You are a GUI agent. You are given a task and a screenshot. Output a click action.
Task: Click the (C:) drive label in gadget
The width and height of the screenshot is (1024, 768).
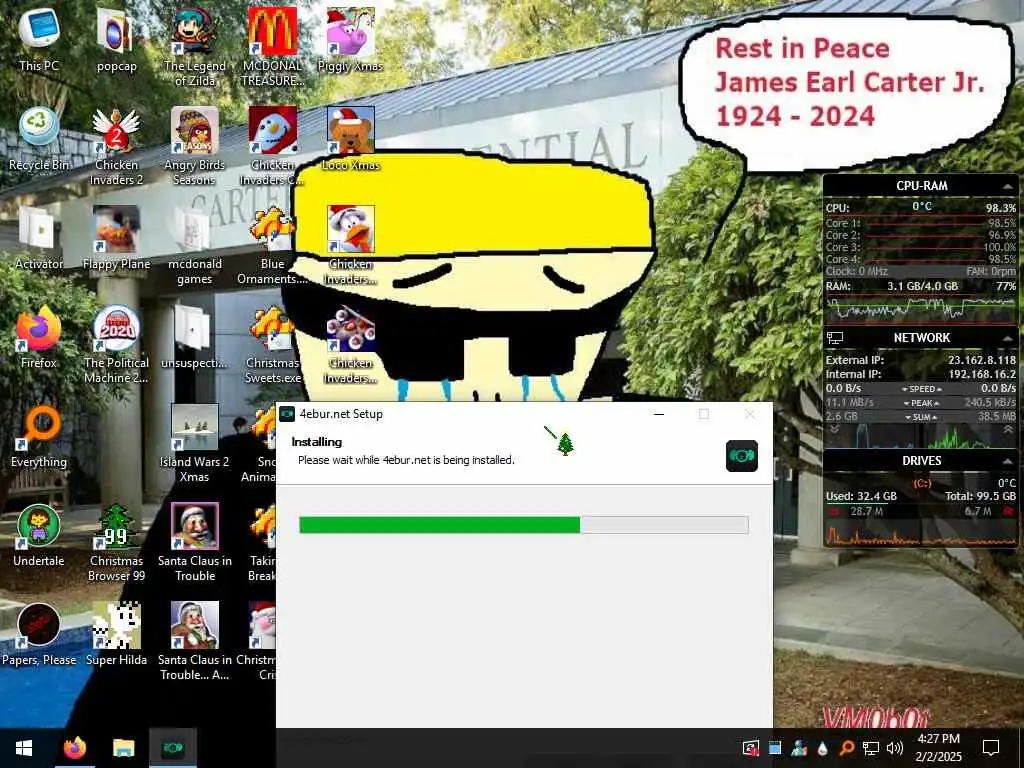click(x=921, y=483)
